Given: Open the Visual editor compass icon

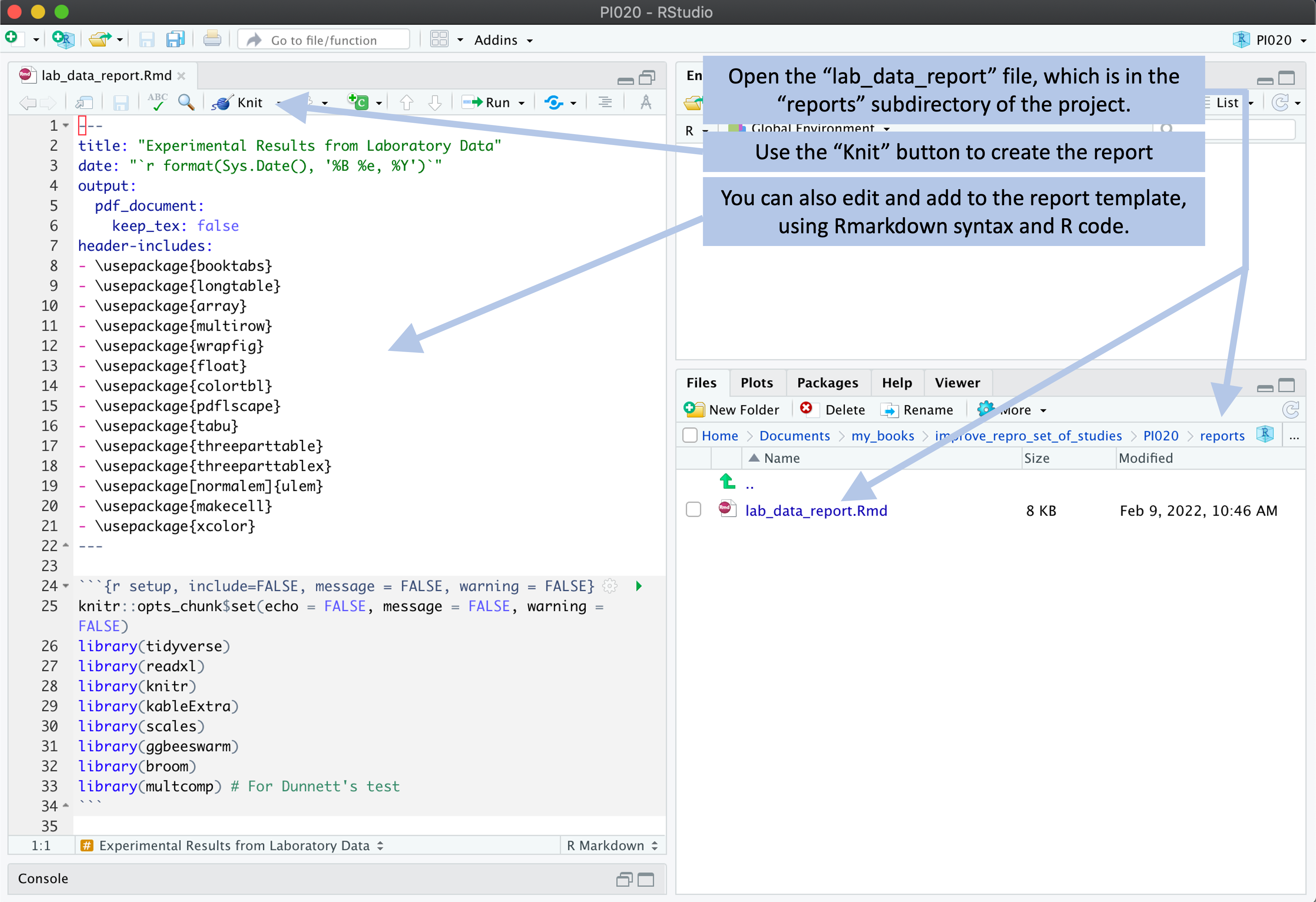Looking at the screenshot, I should 645,102.
